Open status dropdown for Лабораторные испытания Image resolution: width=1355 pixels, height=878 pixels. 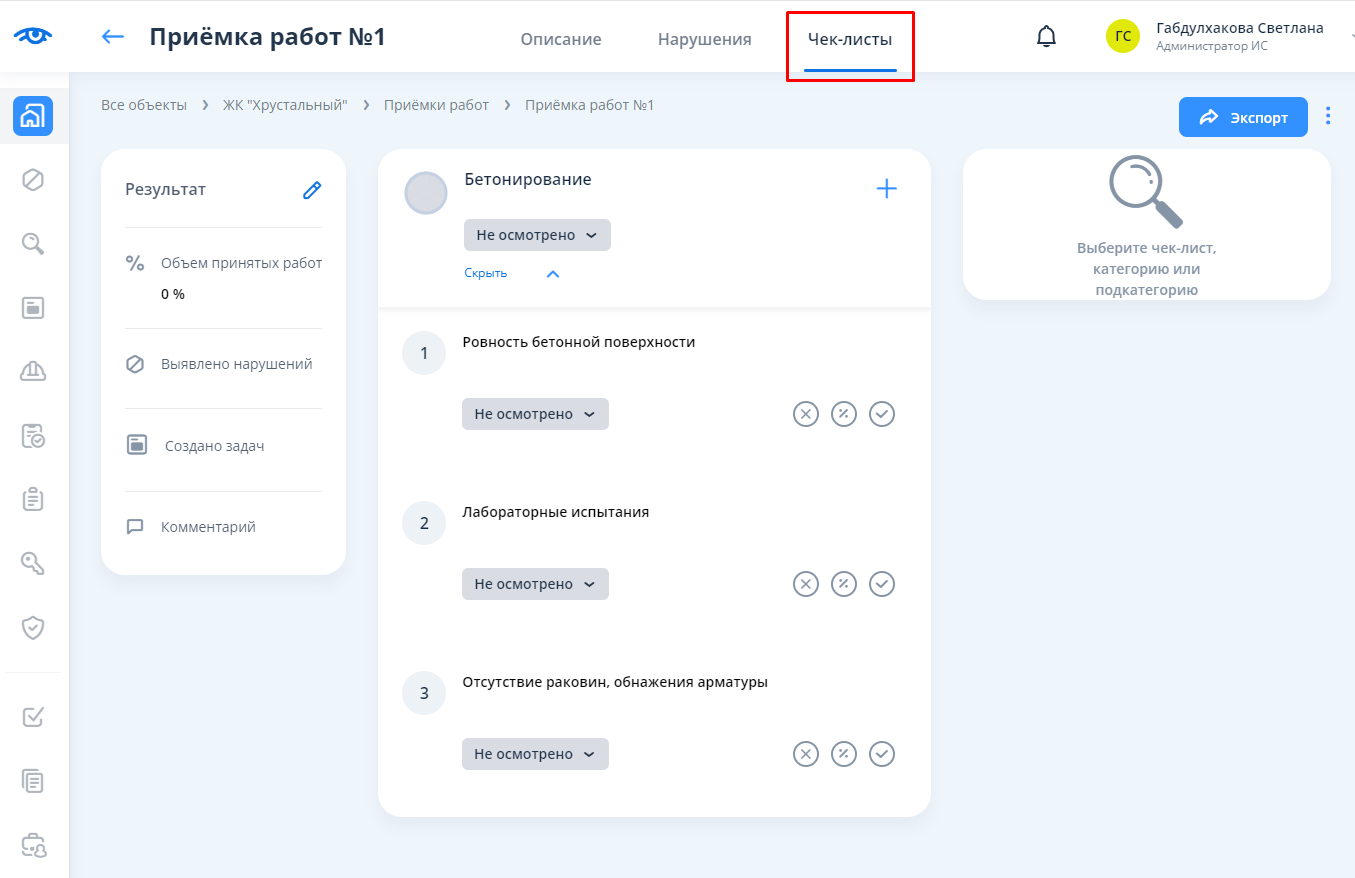535,584
